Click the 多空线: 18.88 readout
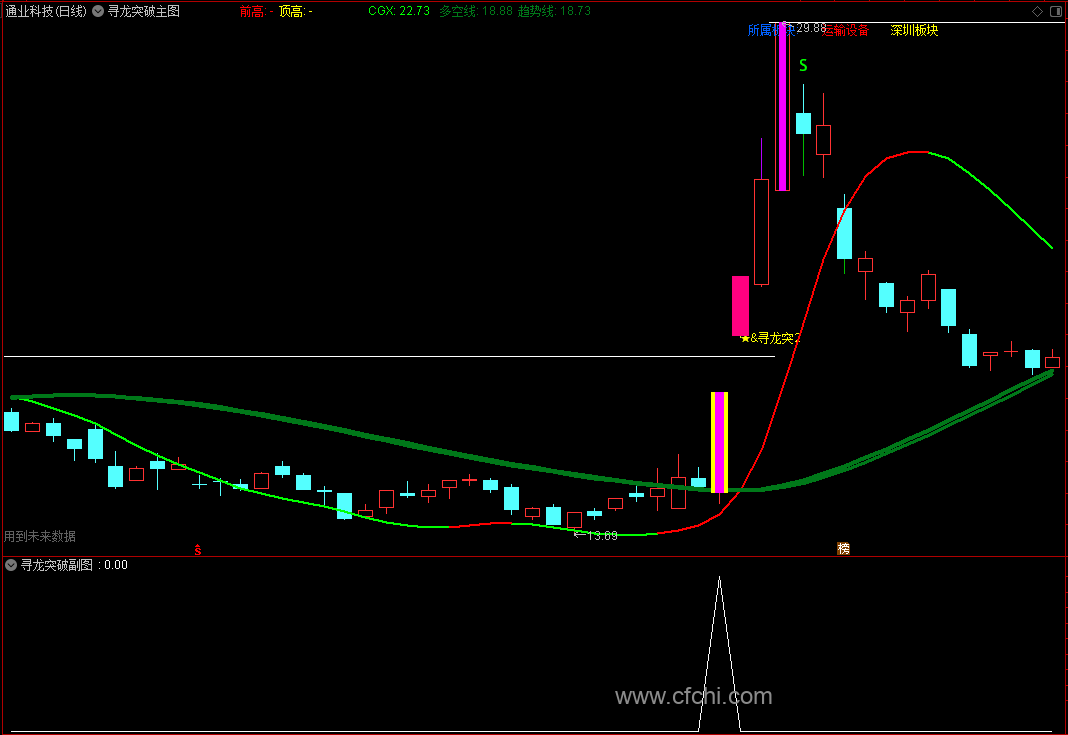Screen dimensions: 1068x735 click(475, 11)
